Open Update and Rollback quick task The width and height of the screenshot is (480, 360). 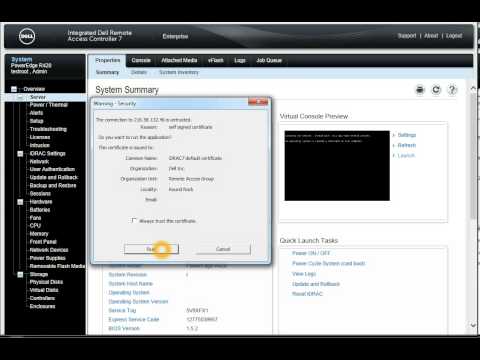316,284
